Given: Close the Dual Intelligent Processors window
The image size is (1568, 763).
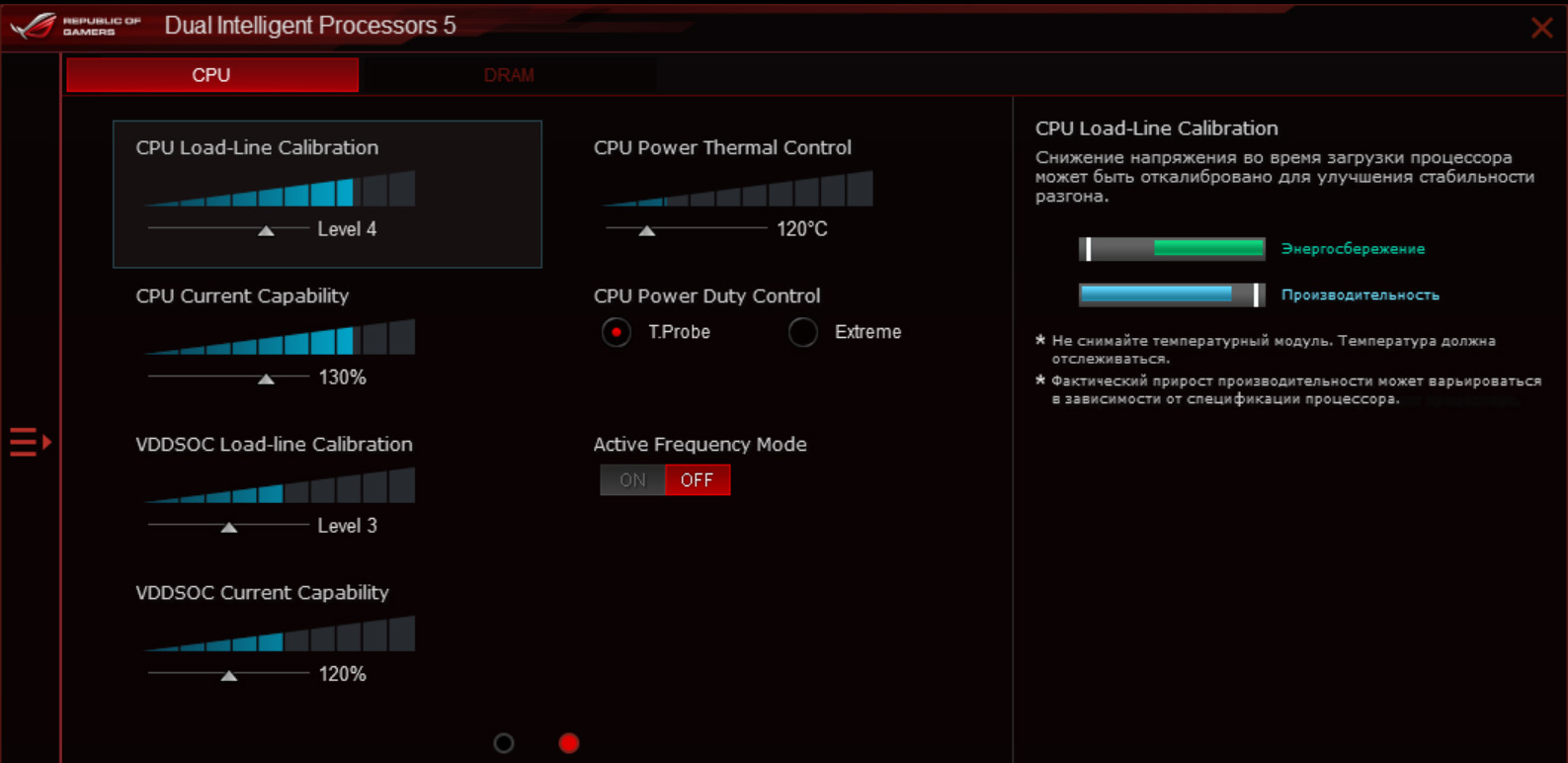Looking at the screenshot, I should (x=1541, y=28).
